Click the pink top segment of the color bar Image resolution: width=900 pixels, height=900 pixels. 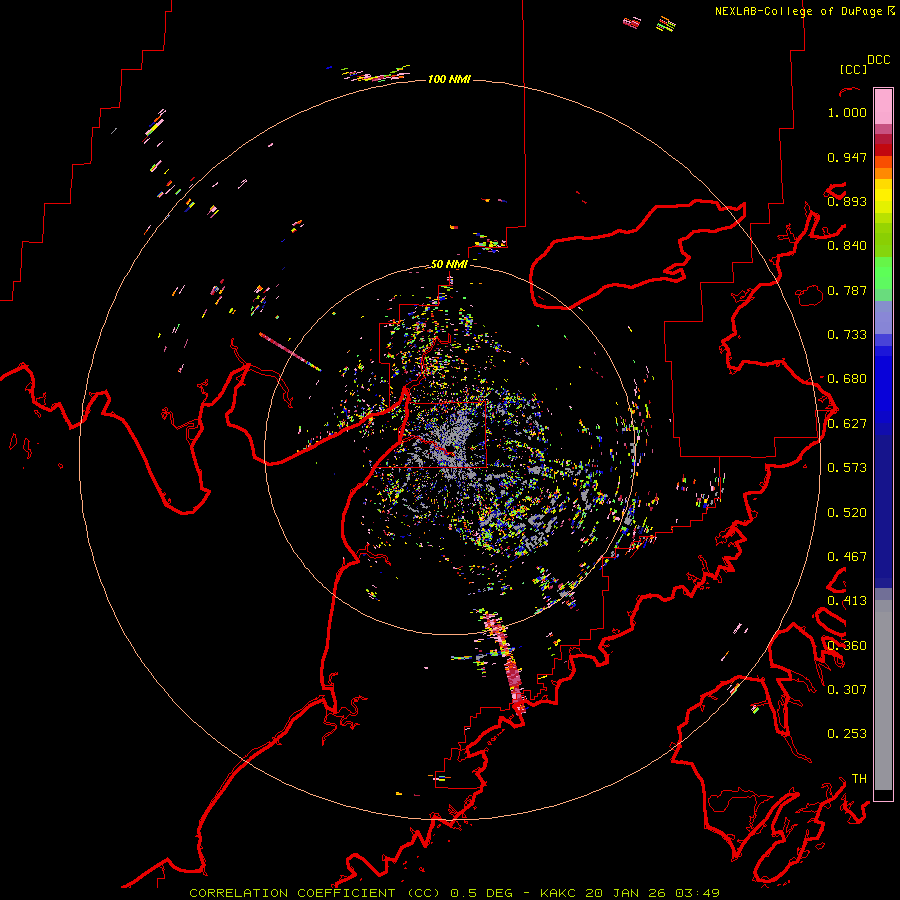(x=883, y=107)
